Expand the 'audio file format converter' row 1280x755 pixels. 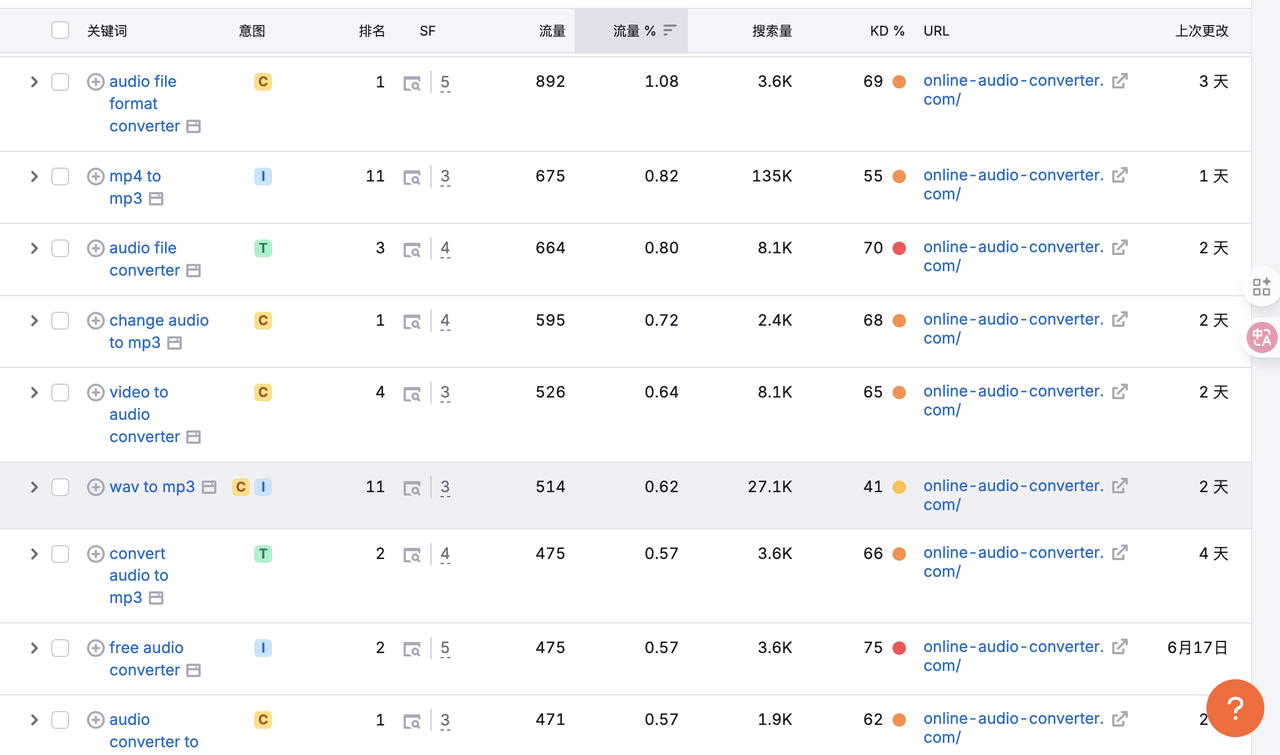pos(34,82)
